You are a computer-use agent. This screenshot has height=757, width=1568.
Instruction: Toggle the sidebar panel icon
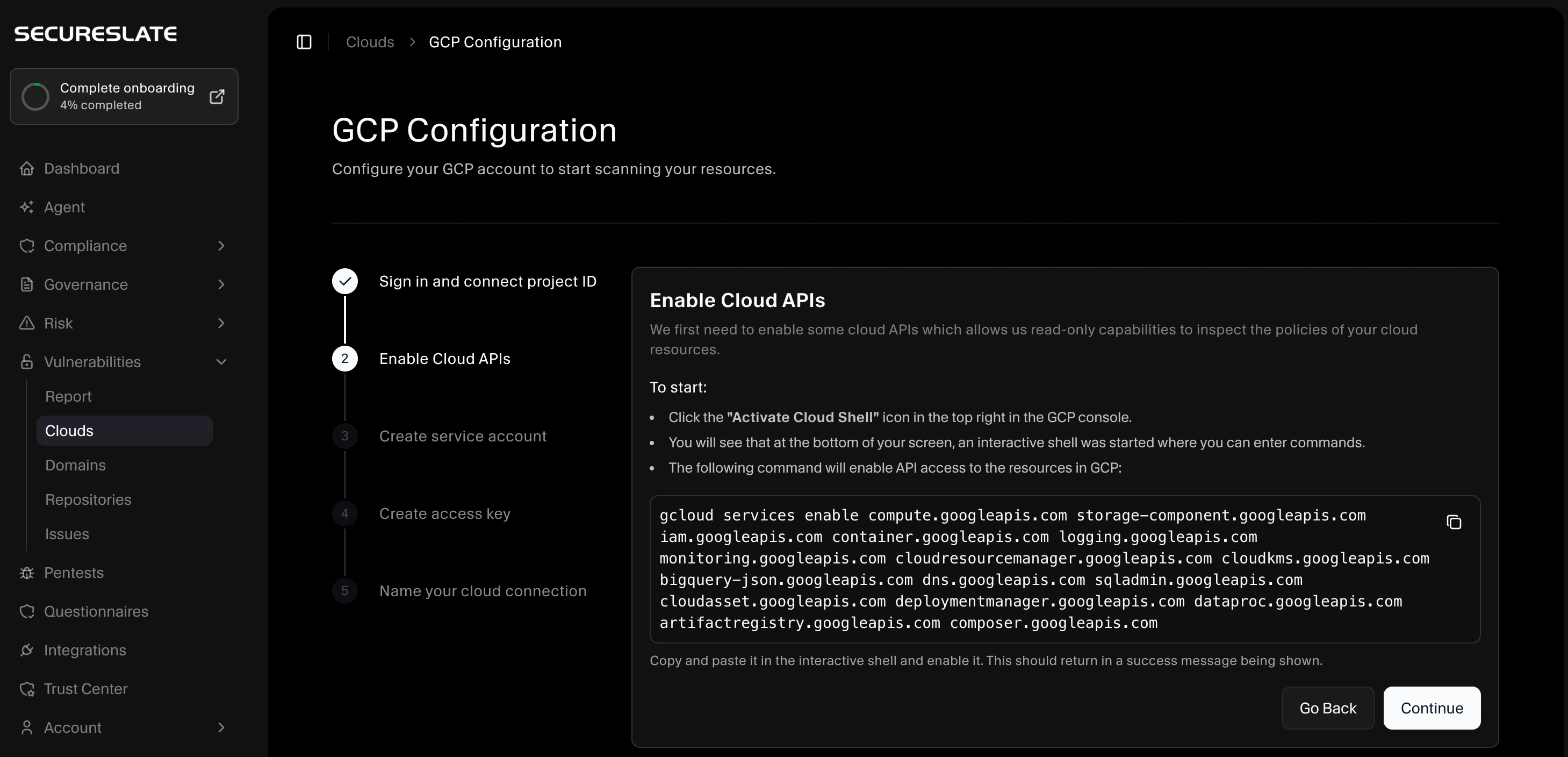tap(304, 42)
